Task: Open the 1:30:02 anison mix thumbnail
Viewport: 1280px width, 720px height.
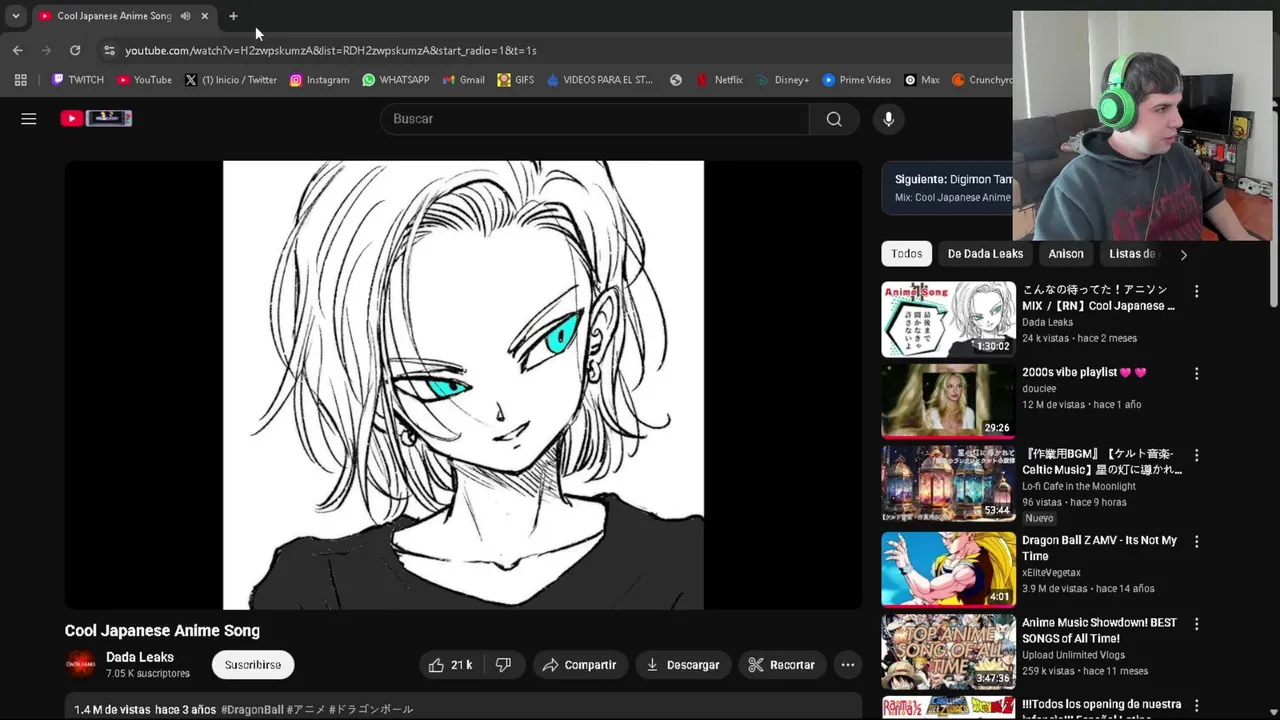Action: (948, 320)
